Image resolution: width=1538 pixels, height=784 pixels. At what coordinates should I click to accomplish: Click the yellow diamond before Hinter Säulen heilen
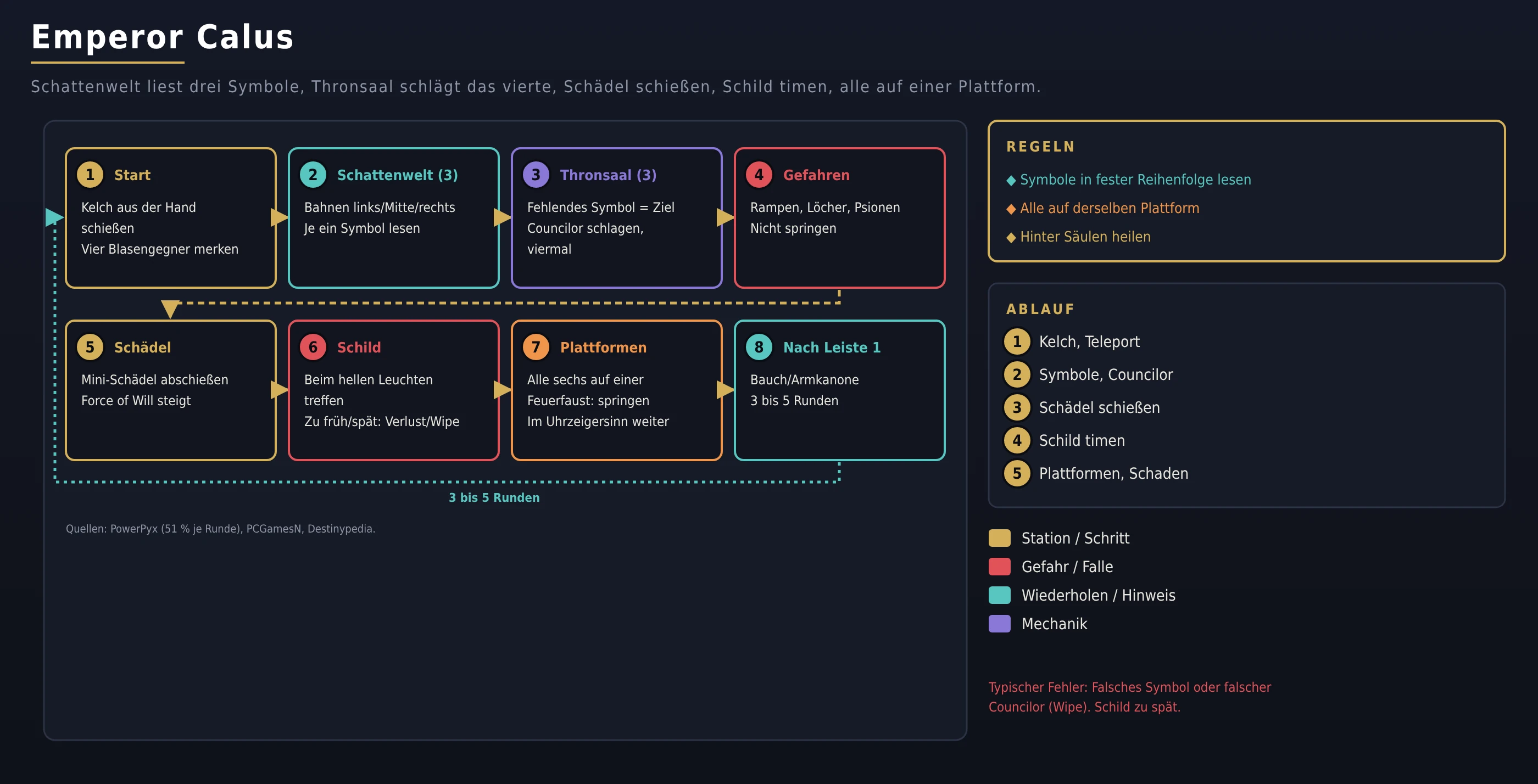[1011, 238]
